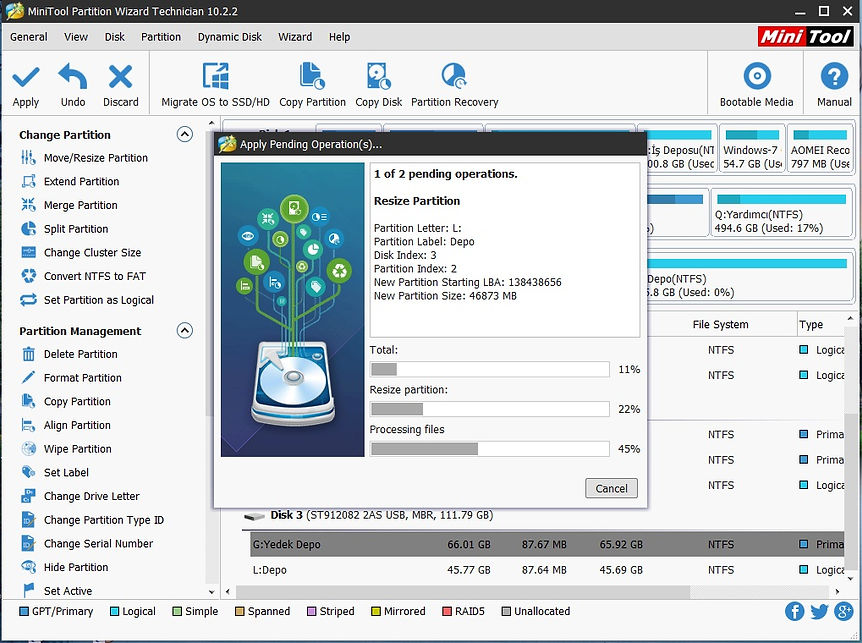Click the Unallocated legend color box
The width and height of the screenshot is (862, 643).
506,611
